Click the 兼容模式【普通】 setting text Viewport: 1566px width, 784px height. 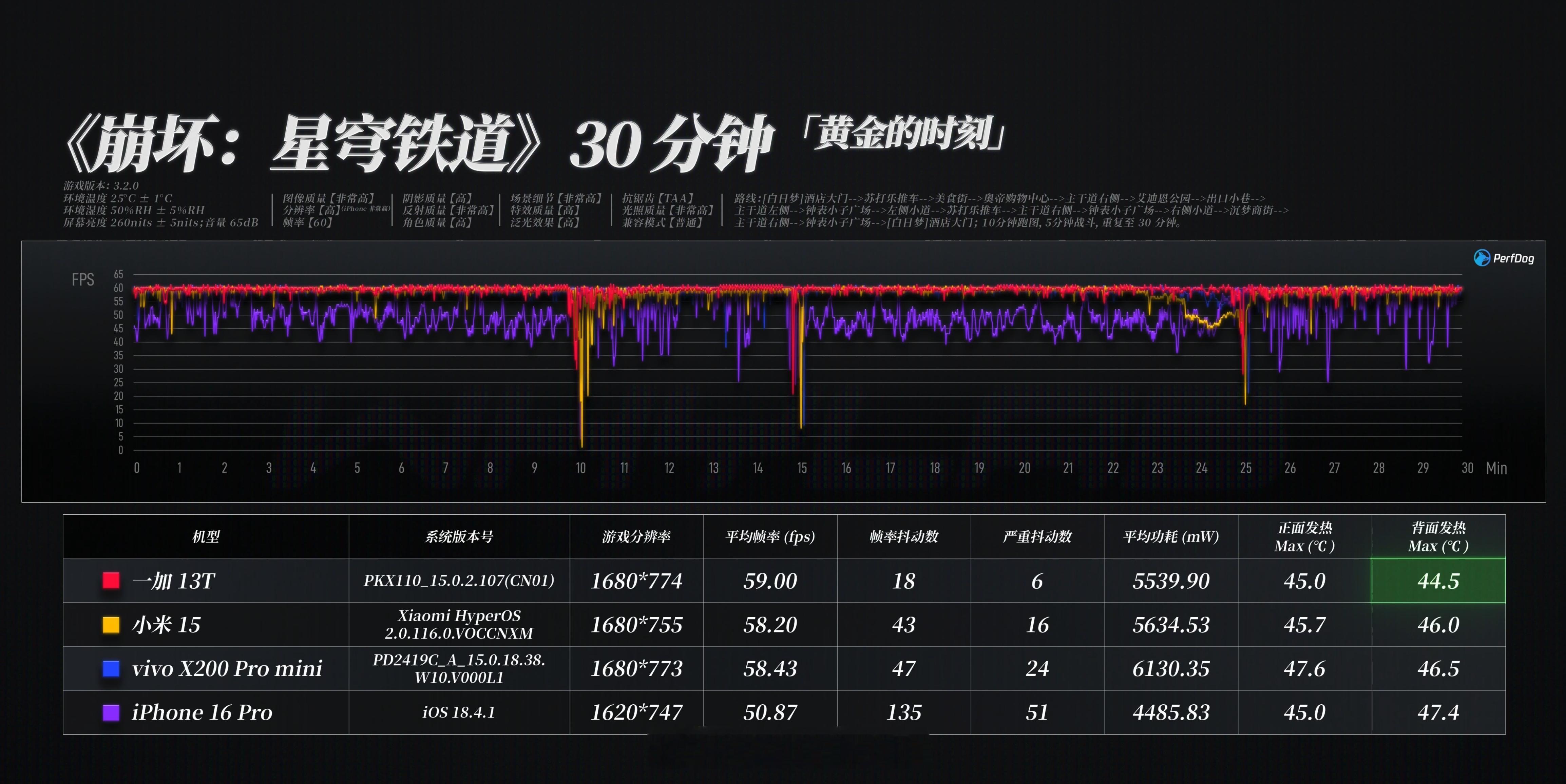[663, 222]
